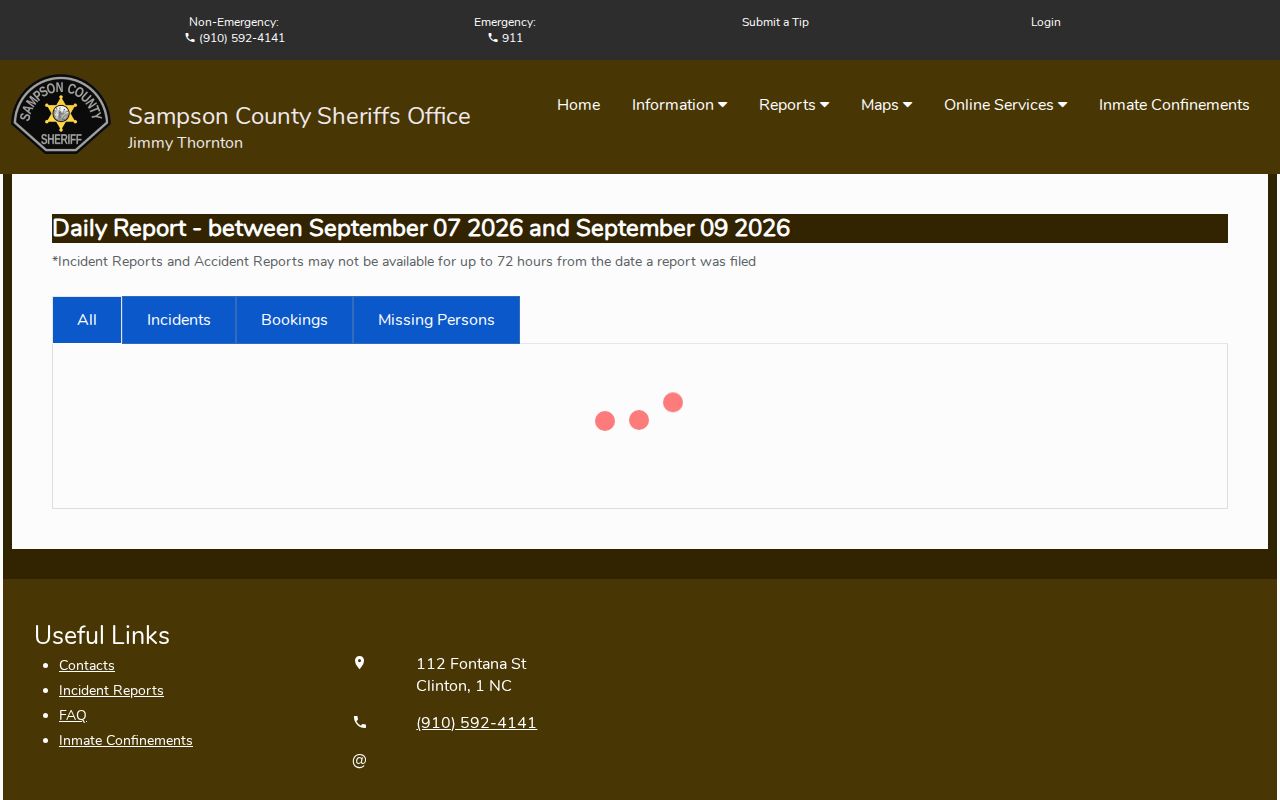Click the non-emergency phone icon in top bar
Image resolution: width=1280 pixels, height=800 pixels.
[x=190, y=38]
